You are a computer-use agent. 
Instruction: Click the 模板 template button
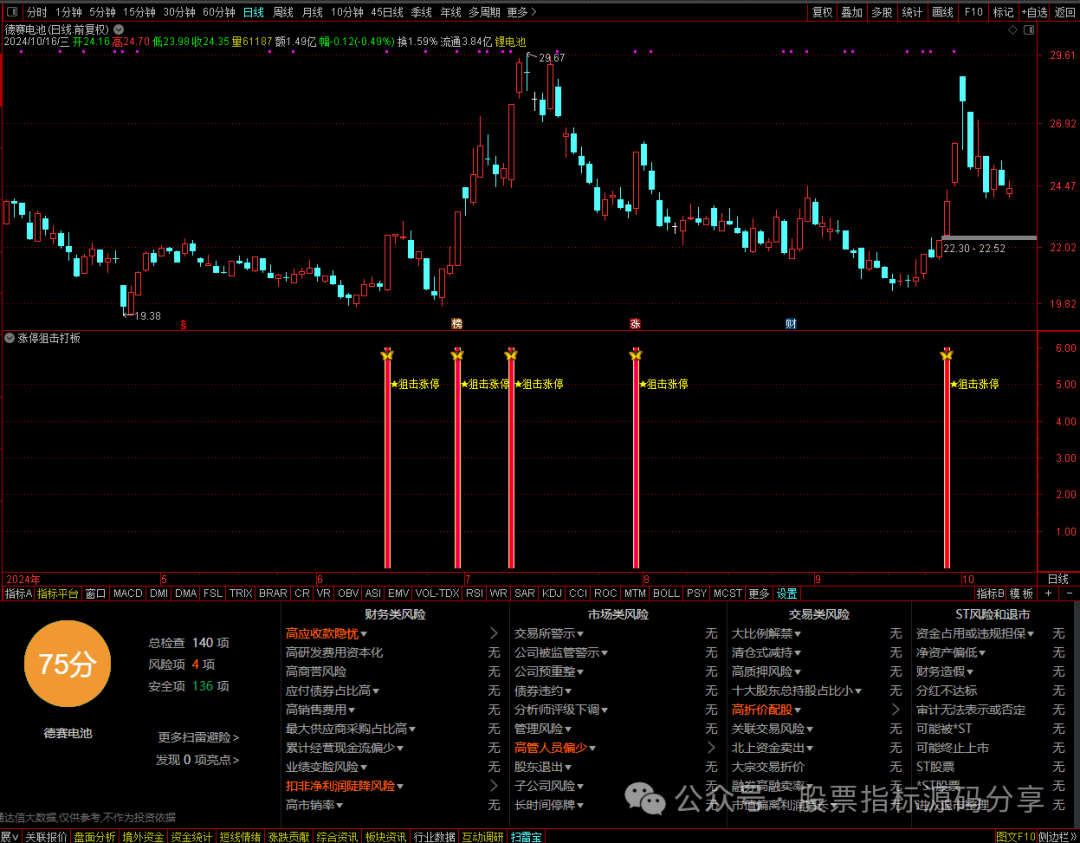[x=1022, y=593]
